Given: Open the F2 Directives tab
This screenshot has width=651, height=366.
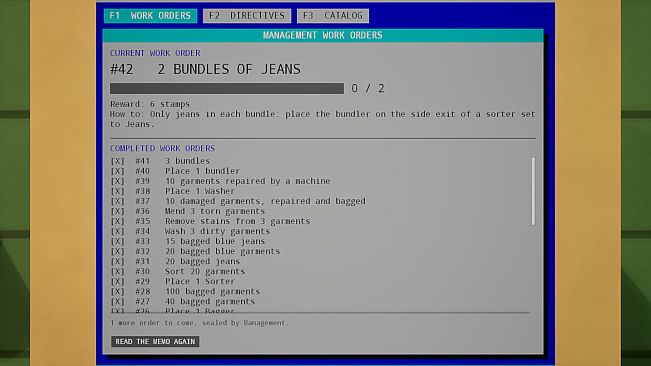Looking at the screenshot, I should click(247, 16).
